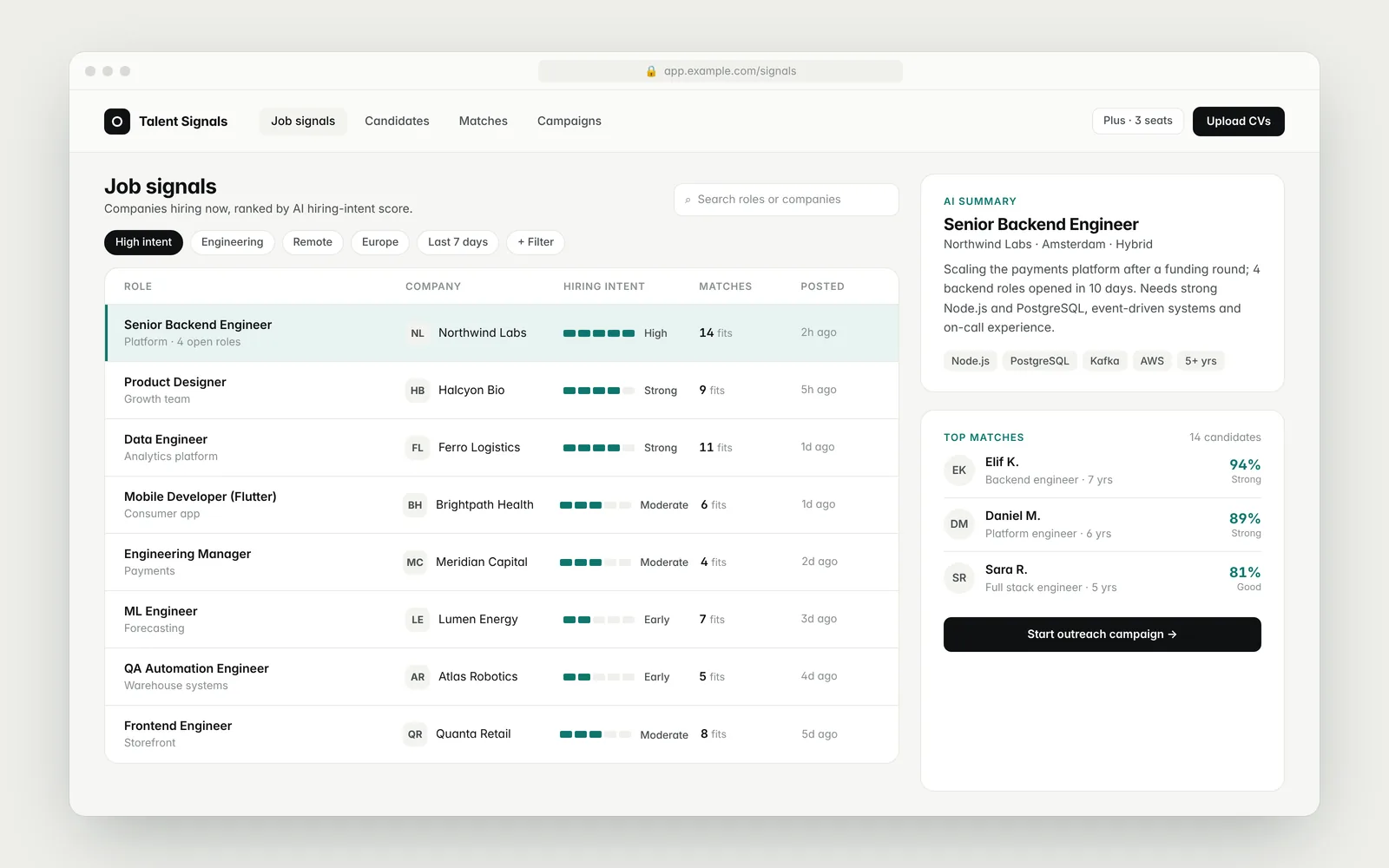Click the BH company avatar
Screen dimensions: 1389x868
415,505
